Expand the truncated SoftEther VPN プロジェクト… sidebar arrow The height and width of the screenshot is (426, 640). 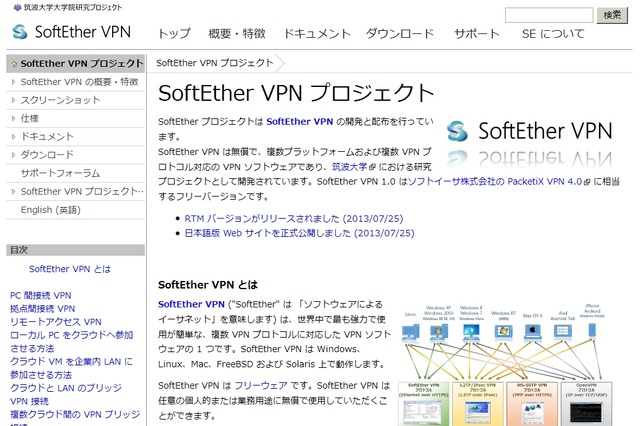click(13, 191)
